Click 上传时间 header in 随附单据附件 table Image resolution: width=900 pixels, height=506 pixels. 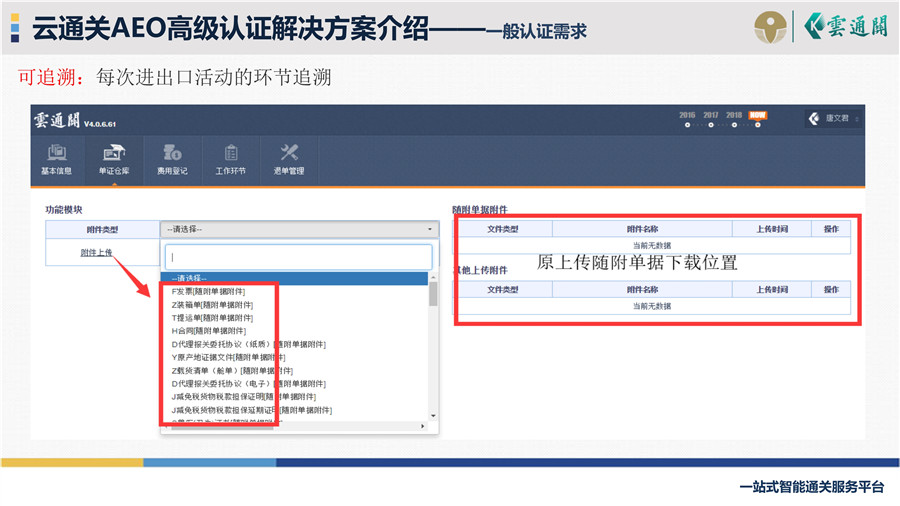(772, 229)
